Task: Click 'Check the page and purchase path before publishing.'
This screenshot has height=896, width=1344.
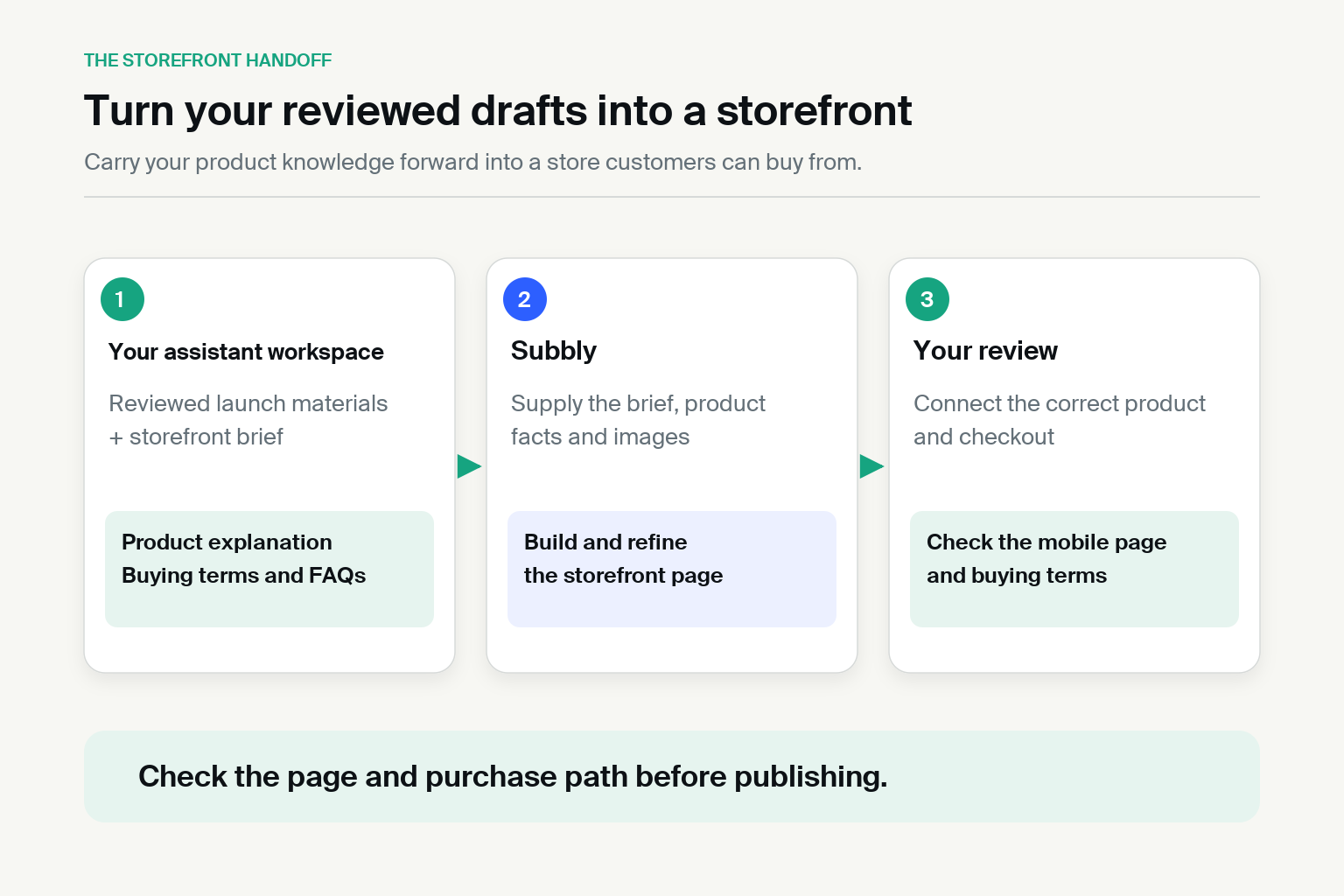Action: click(513, 777)
